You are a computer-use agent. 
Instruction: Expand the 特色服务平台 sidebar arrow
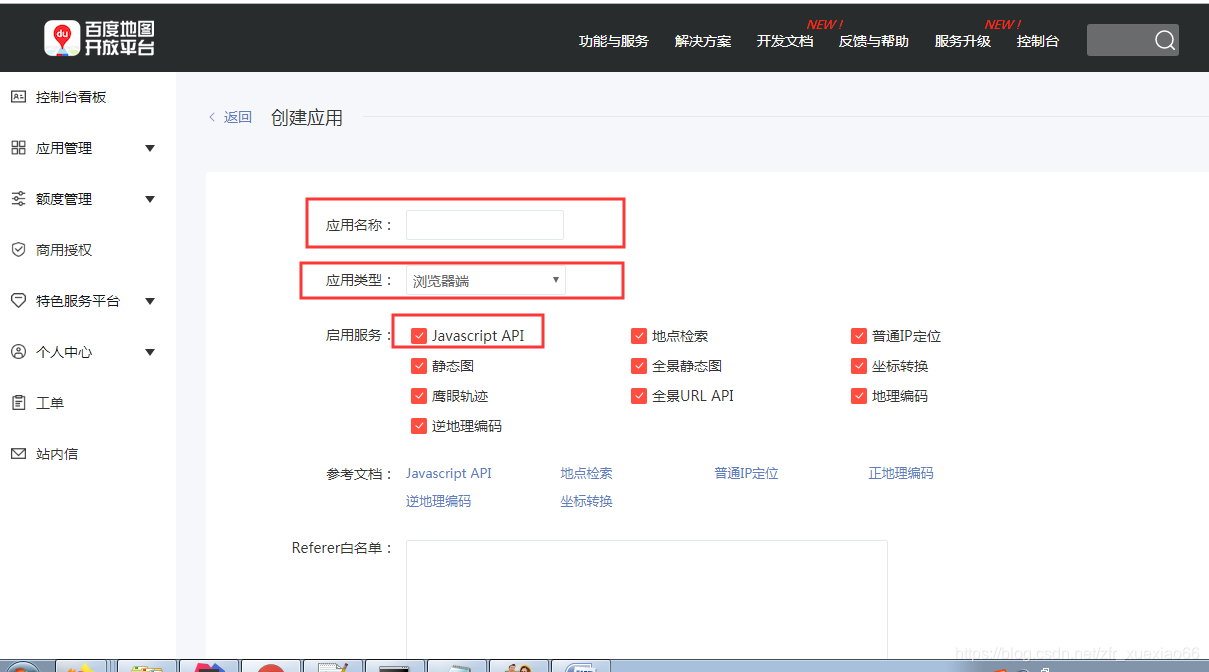(150, 301)
